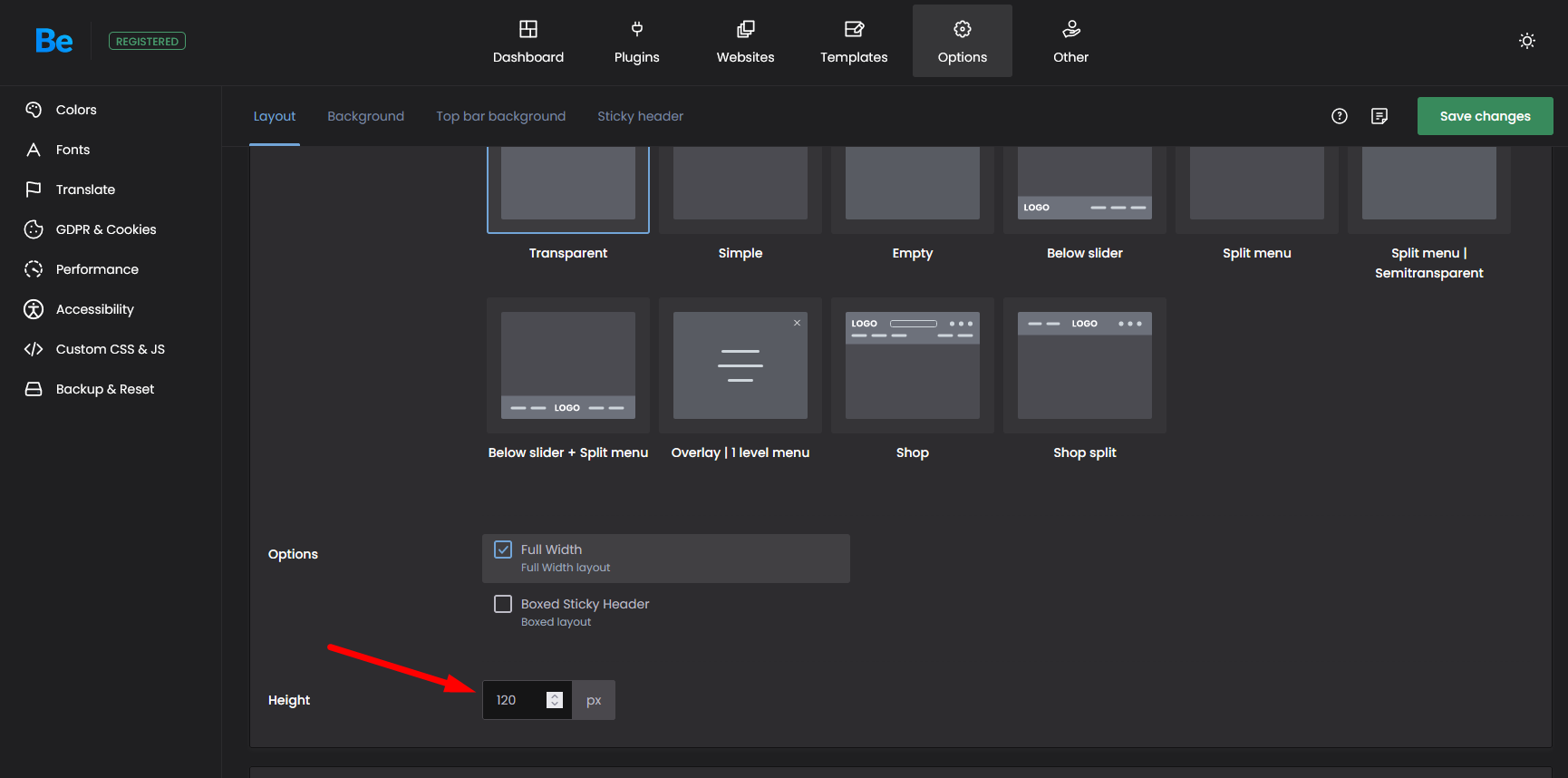
Task: Switch to Sticky header tab
Action: (640, 116)
